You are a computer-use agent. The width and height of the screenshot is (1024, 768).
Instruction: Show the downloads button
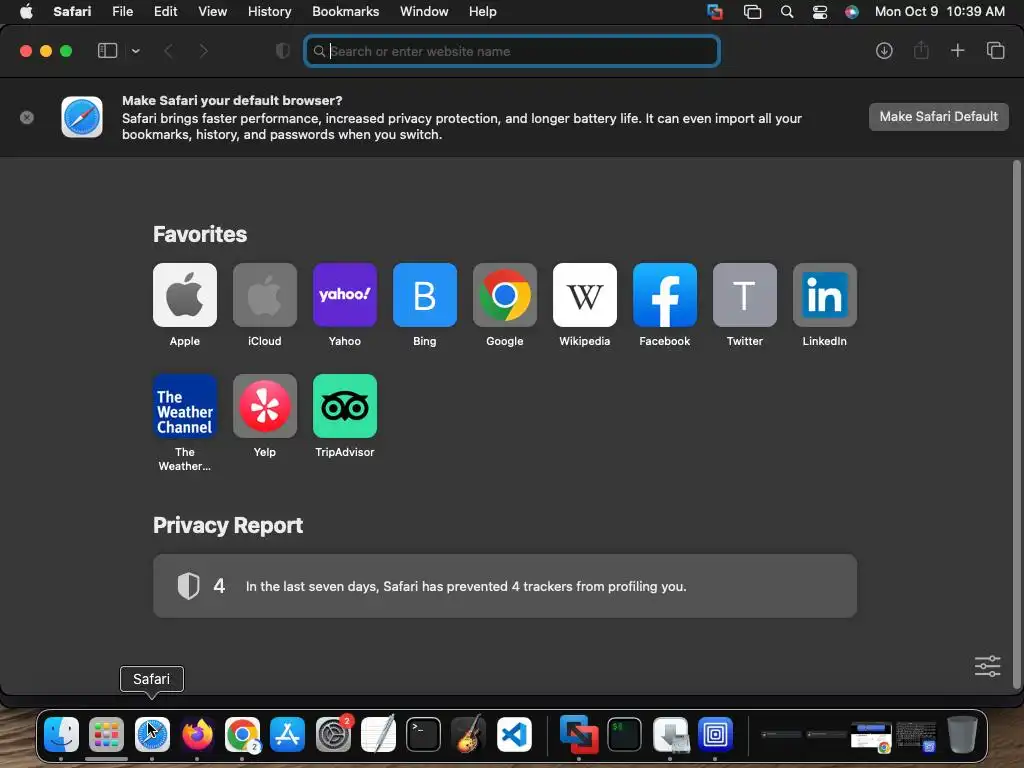click(884, 50)
